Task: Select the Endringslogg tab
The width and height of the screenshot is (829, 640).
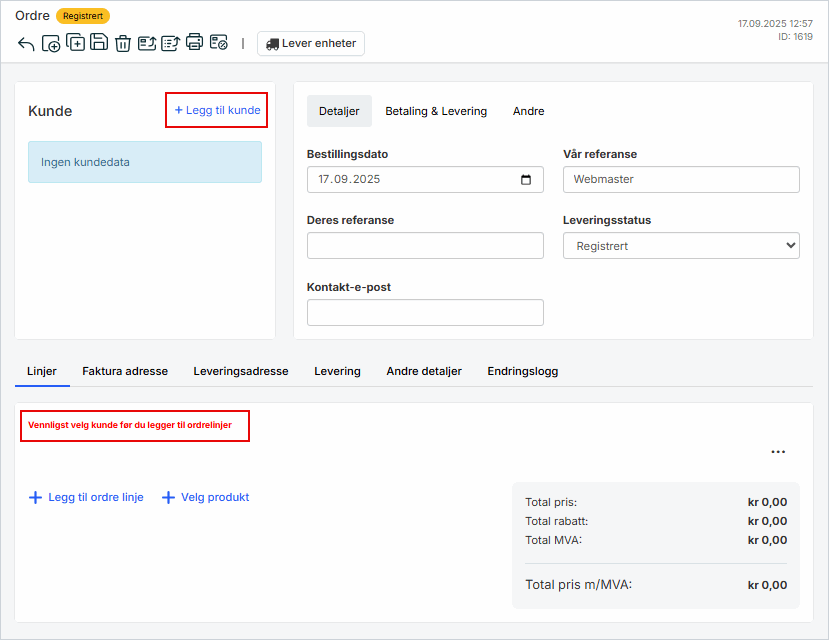Action: click(522, 371)
